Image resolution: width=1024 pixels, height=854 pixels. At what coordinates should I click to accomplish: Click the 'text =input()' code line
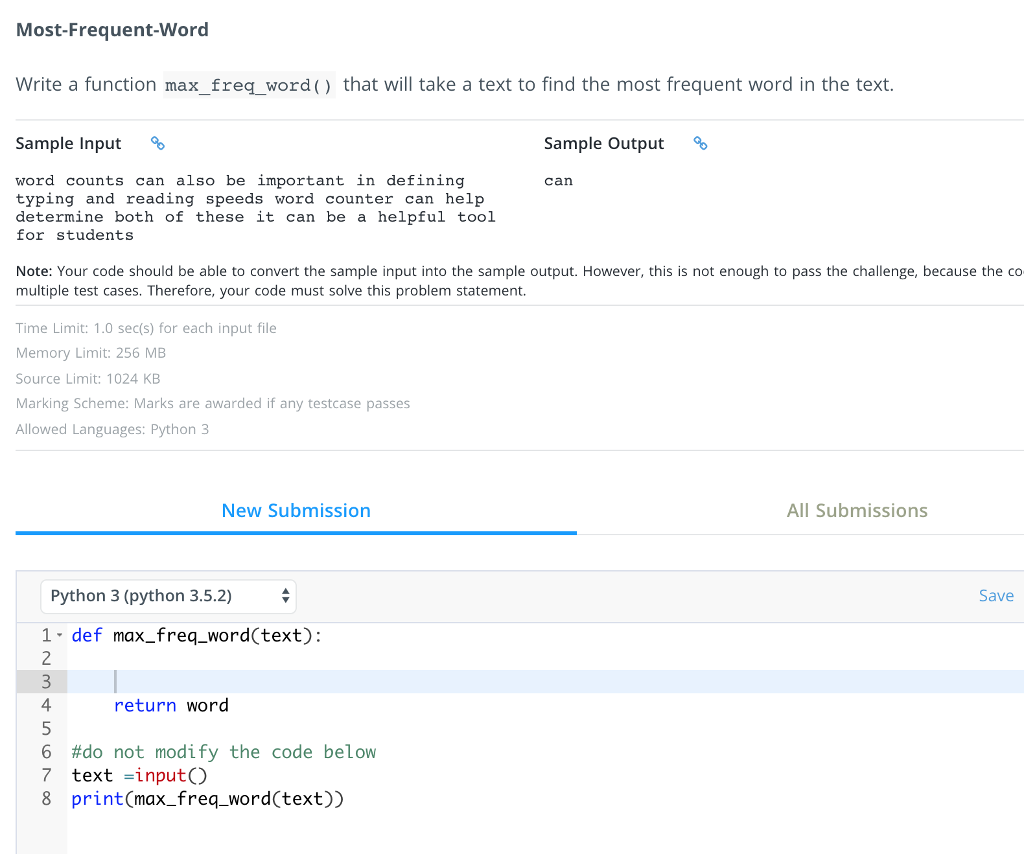pyautogui.click(x=139, y=776)
